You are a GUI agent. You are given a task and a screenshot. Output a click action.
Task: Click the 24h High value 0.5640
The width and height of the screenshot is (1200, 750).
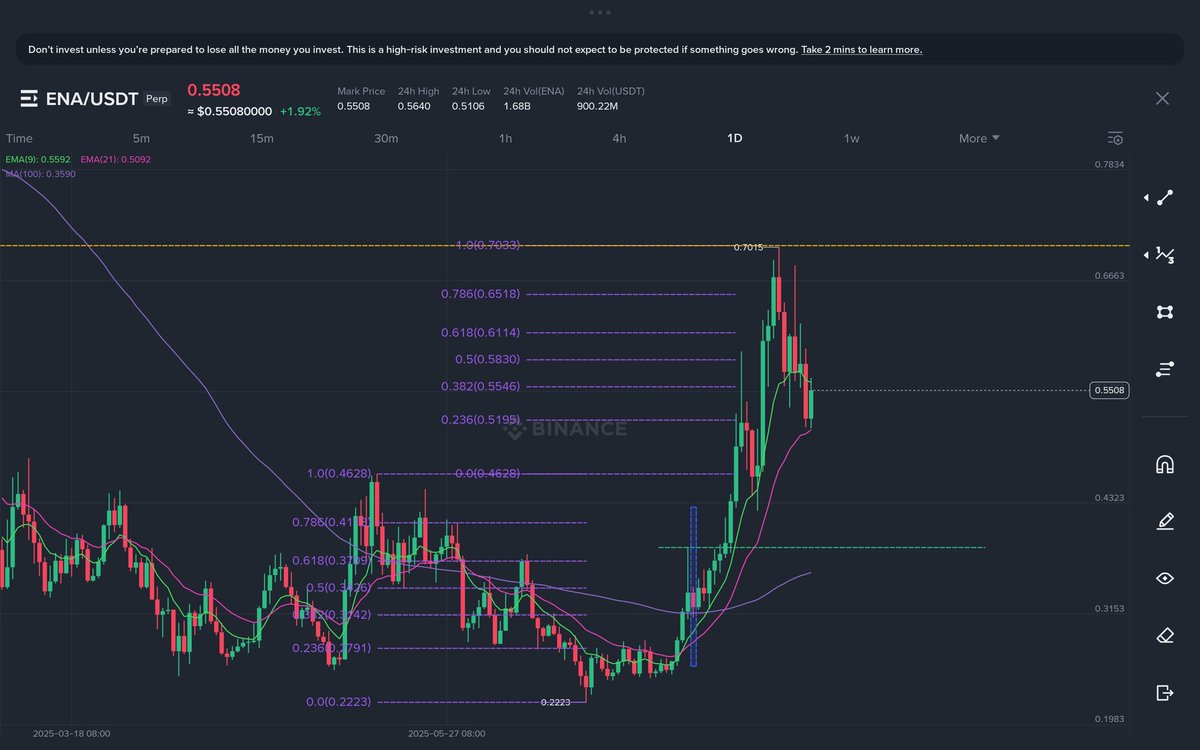click(x=414, y=106)
